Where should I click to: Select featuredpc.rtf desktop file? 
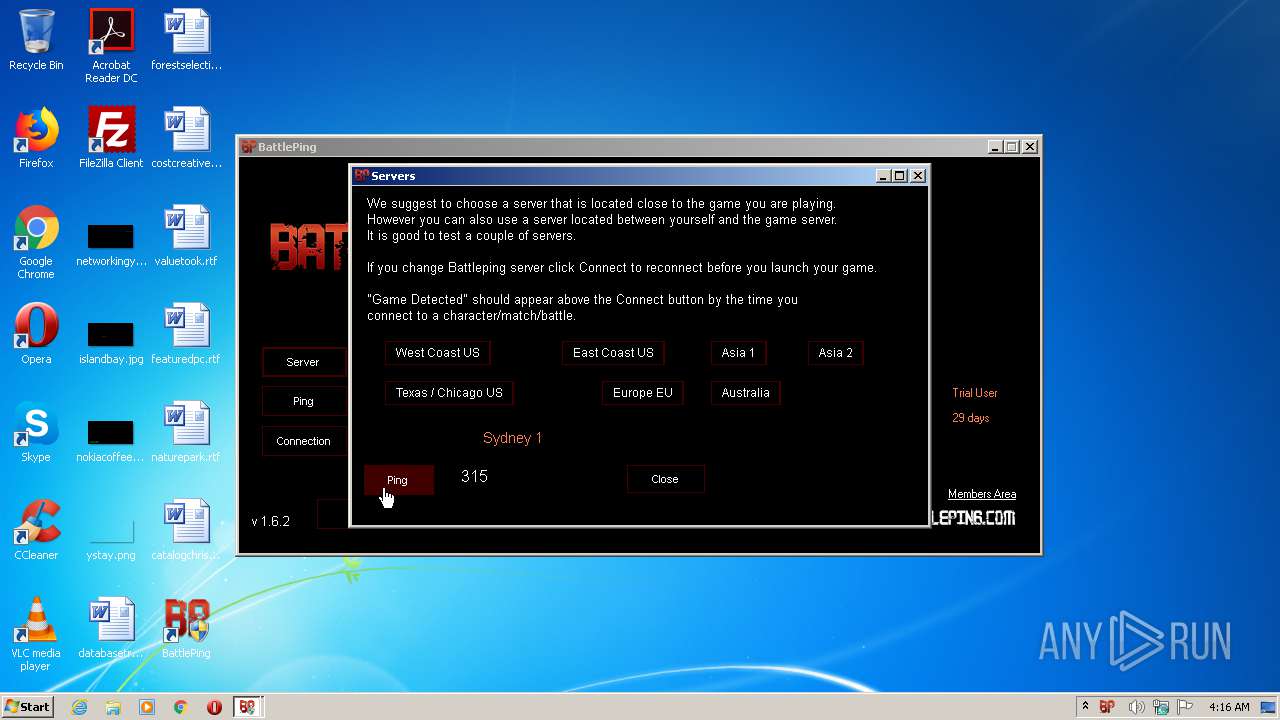coord(186,334)
